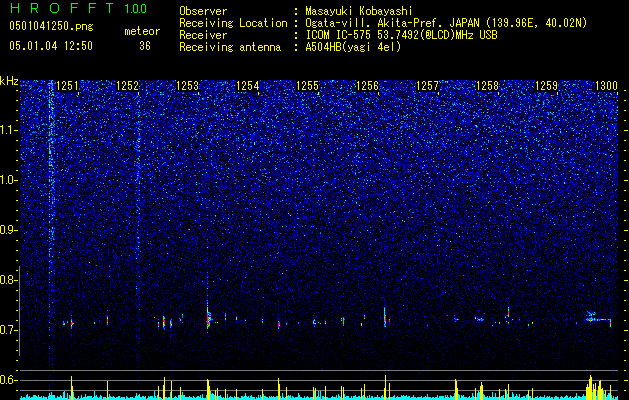The image size is (629, 400).
Task: Select the filename 0501041250.png
Action: click(x=51, y=27)
